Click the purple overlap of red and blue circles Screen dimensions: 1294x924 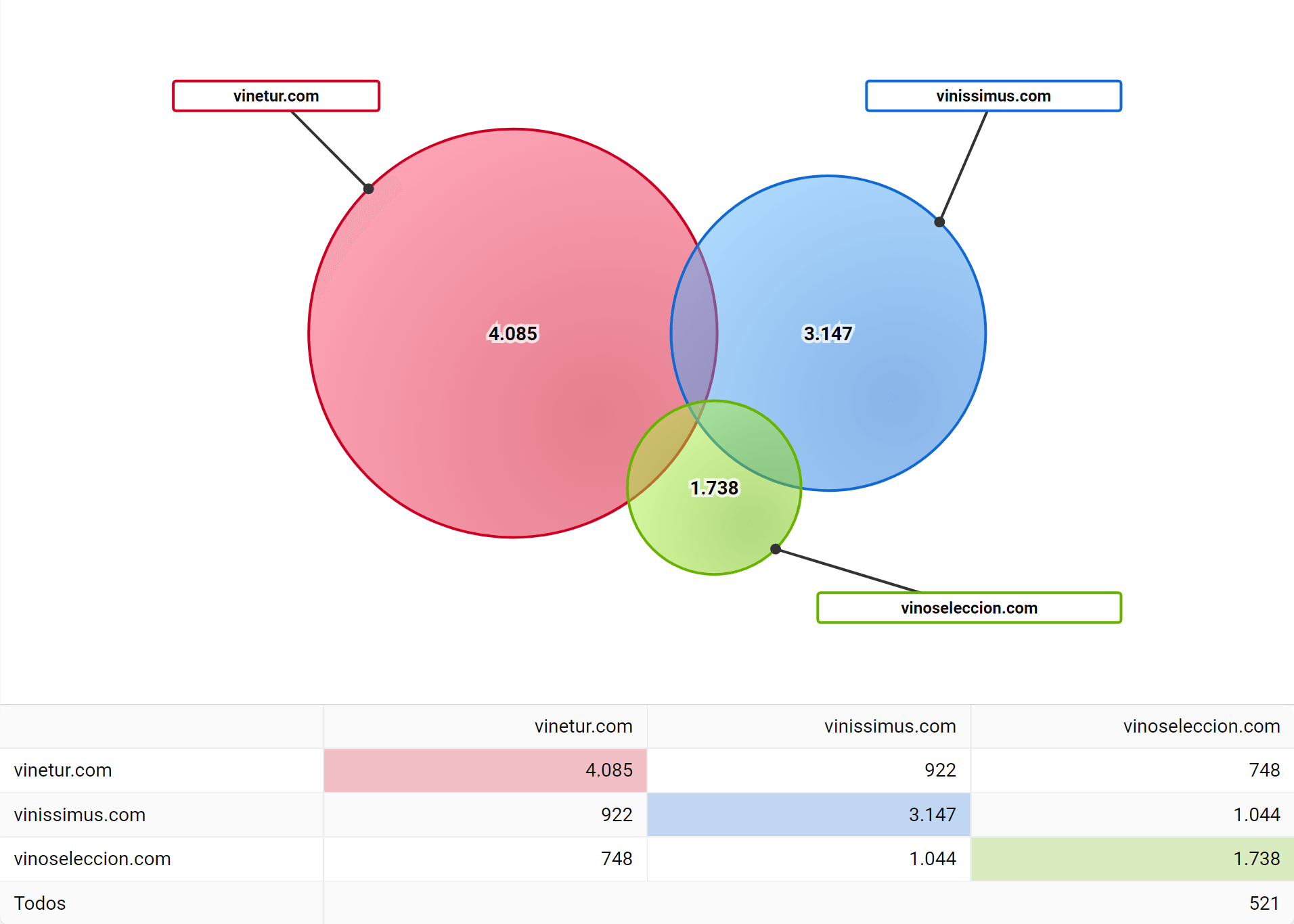[x=694, y=331]
